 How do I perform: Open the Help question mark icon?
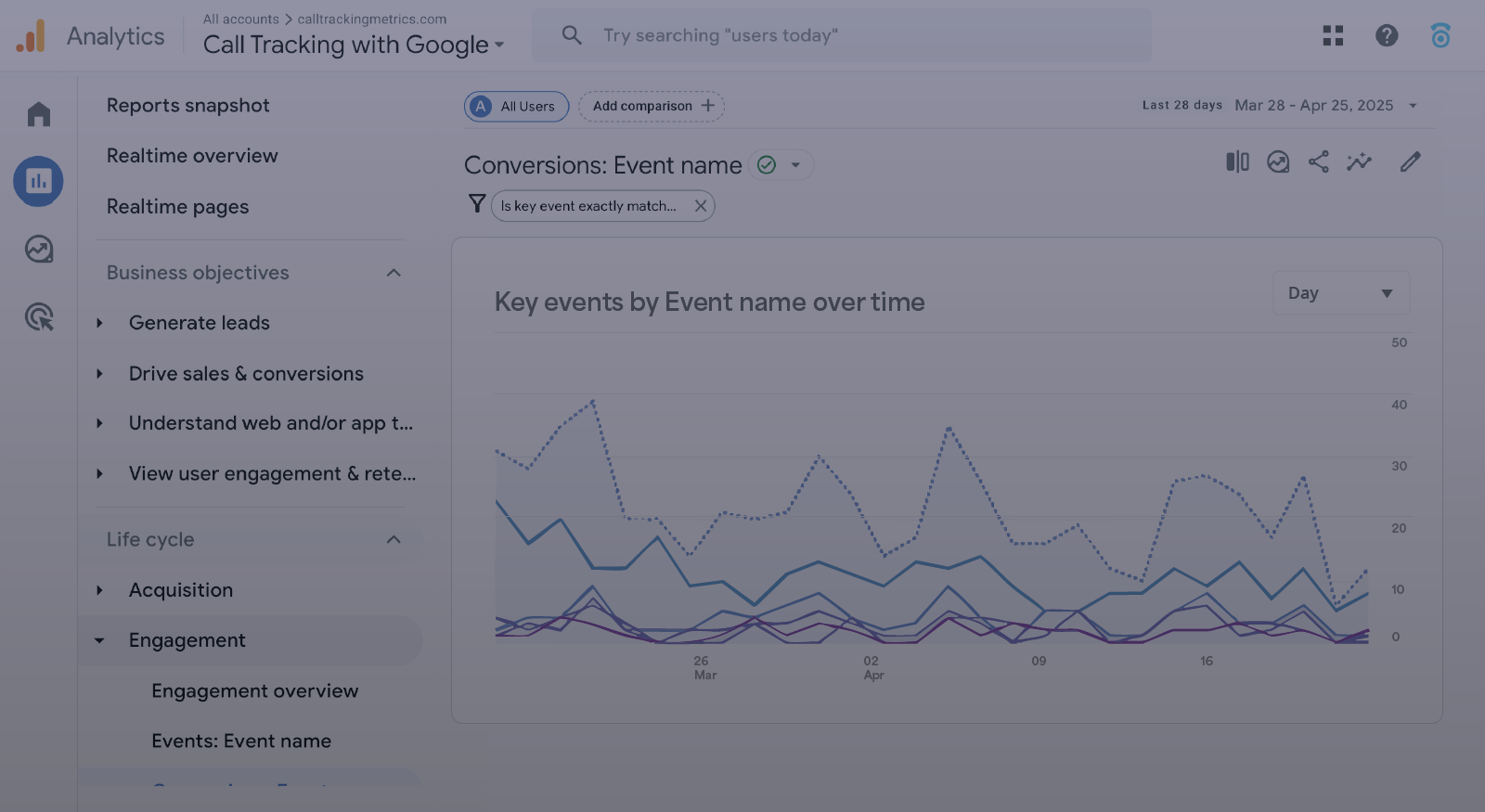(1387, 35)
